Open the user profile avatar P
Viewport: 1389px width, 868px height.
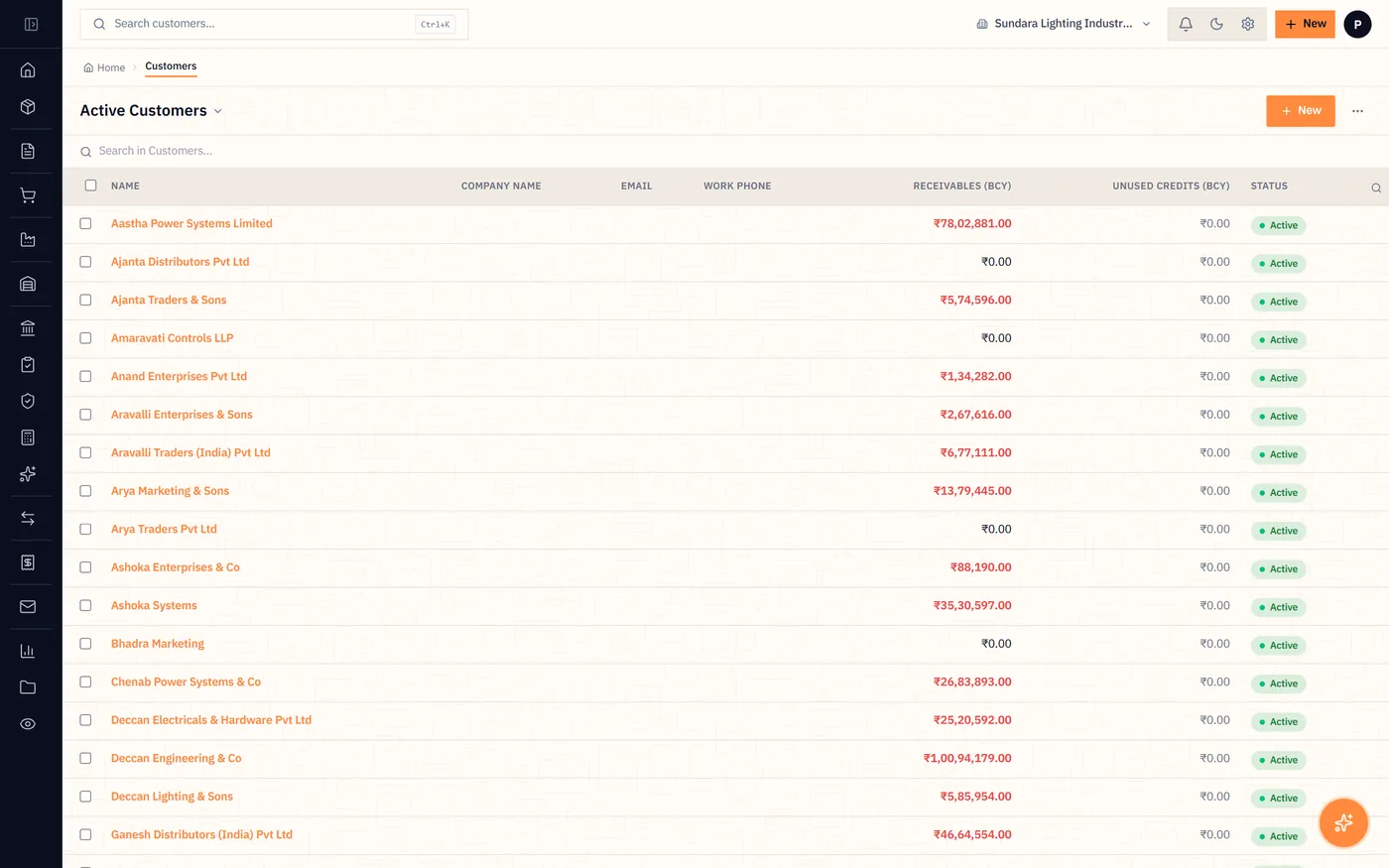point(1357,24)
